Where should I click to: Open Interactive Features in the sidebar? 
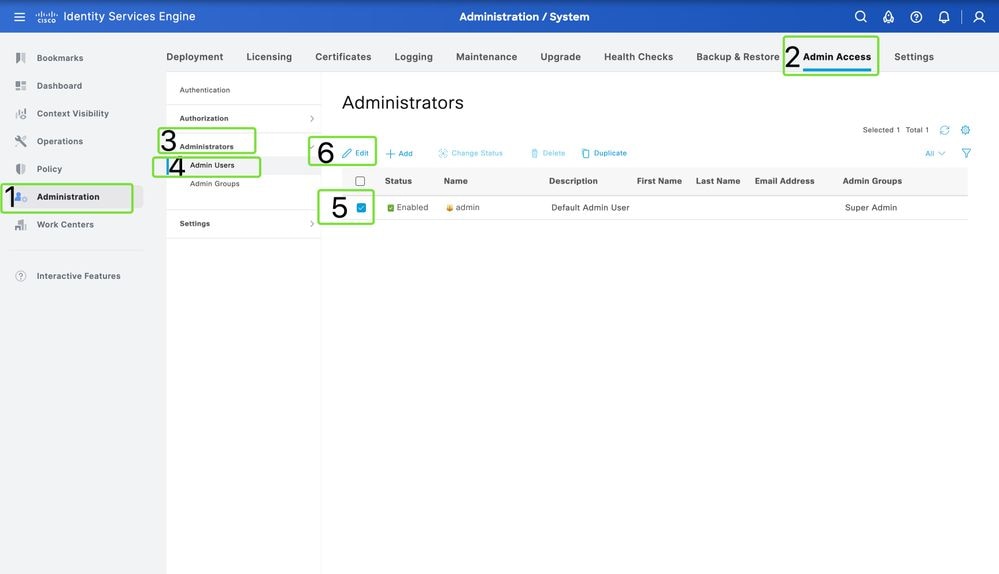(x=78, y=276)
